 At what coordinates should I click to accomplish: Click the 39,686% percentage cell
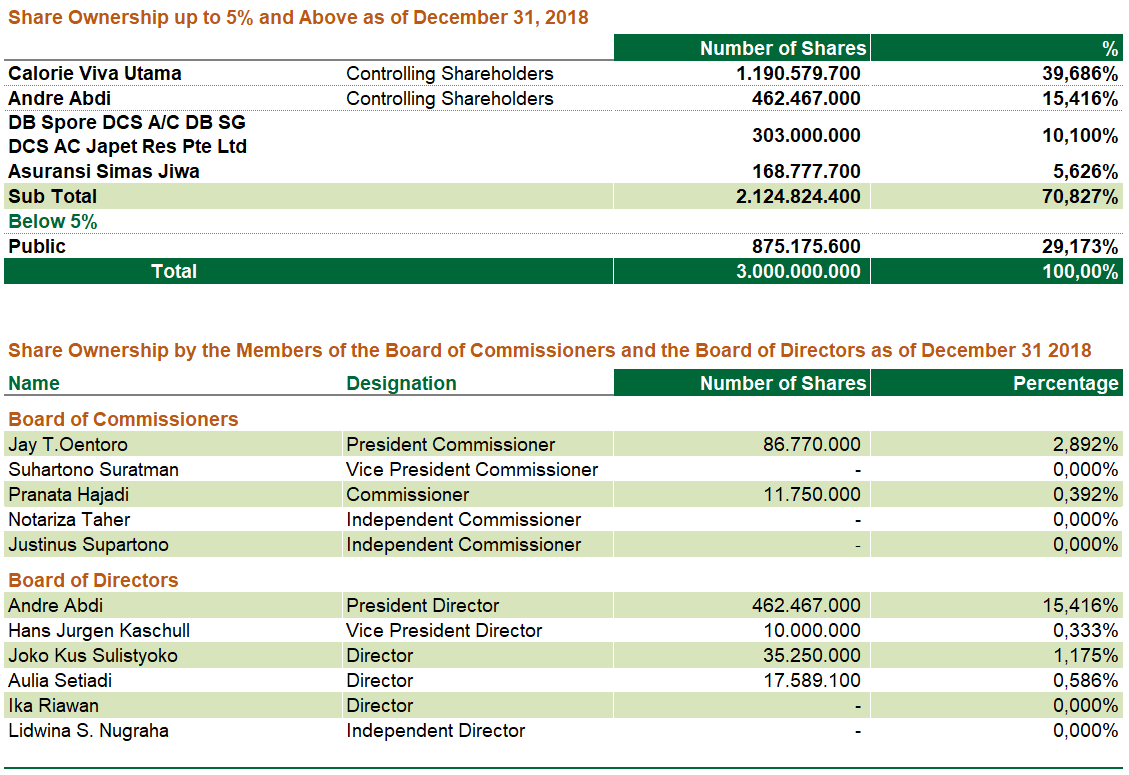pyautogui.click(x=1080, y=74)
